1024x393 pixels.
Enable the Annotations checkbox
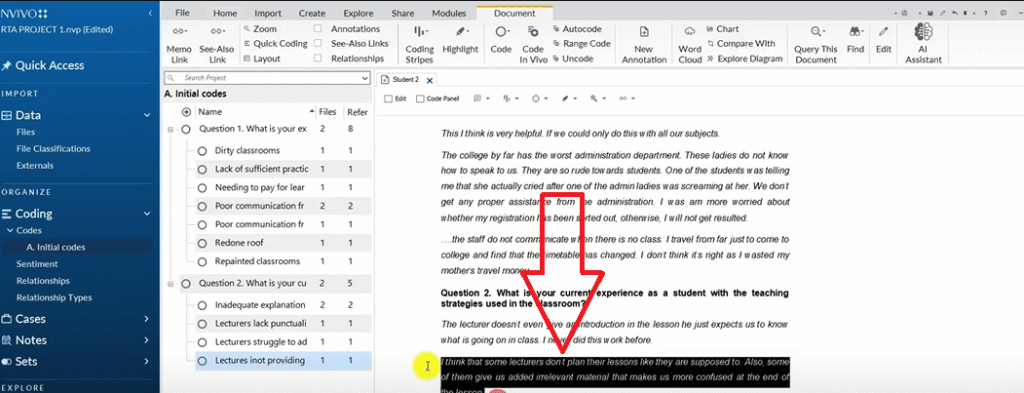(317, 29)
